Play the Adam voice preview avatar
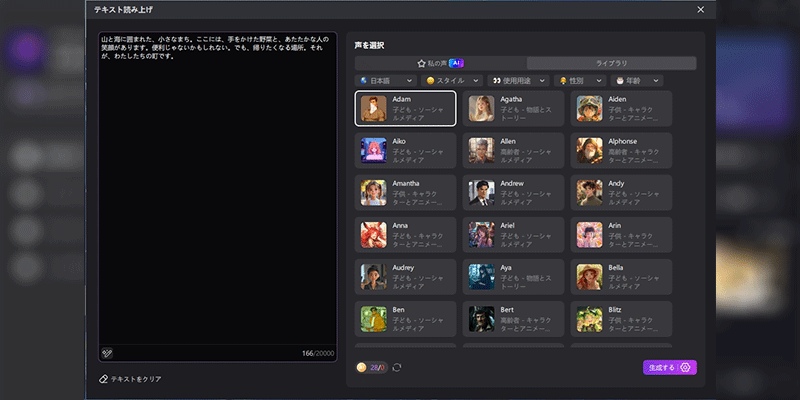Viewport: 800px width, 400px height. click(373, 108)
